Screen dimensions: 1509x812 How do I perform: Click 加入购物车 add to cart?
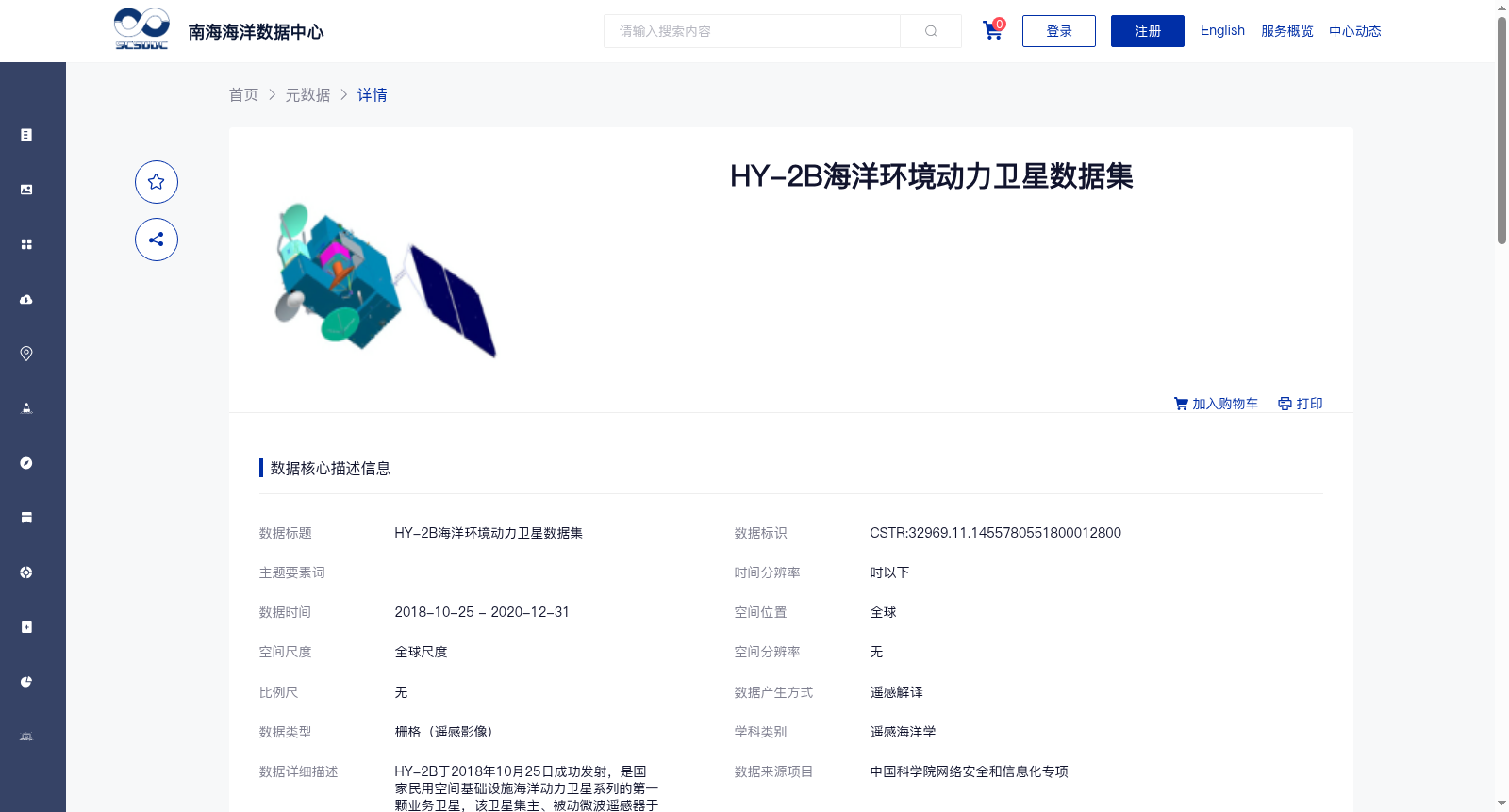click(x=1216, y=404)
